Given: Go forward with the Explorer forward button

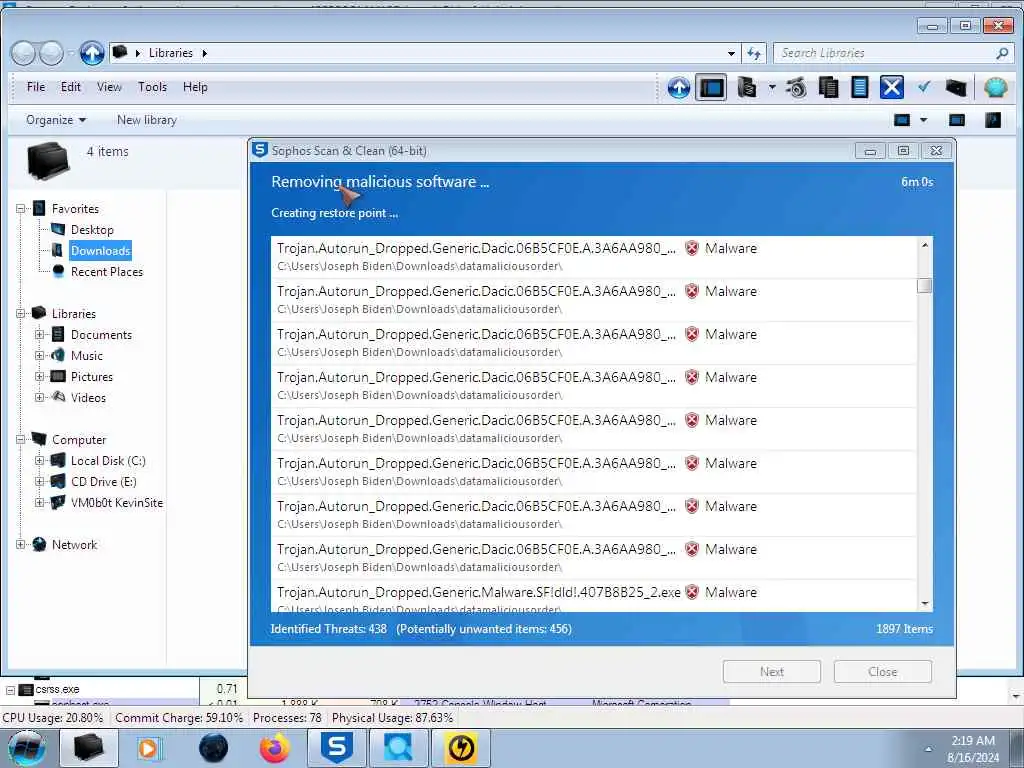Looking at the screenshot, I should [x=51, y=53].
